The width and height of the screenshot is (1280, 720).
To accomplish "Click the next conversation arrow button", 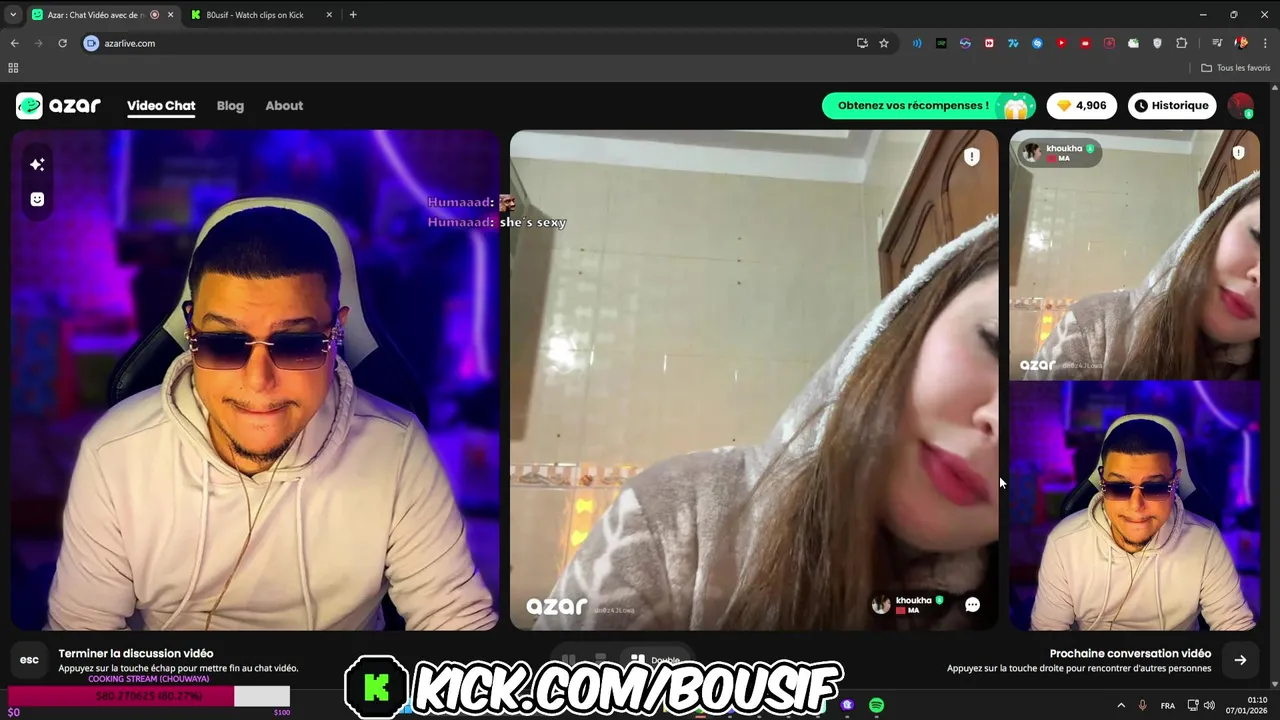I will point(1240,660).
